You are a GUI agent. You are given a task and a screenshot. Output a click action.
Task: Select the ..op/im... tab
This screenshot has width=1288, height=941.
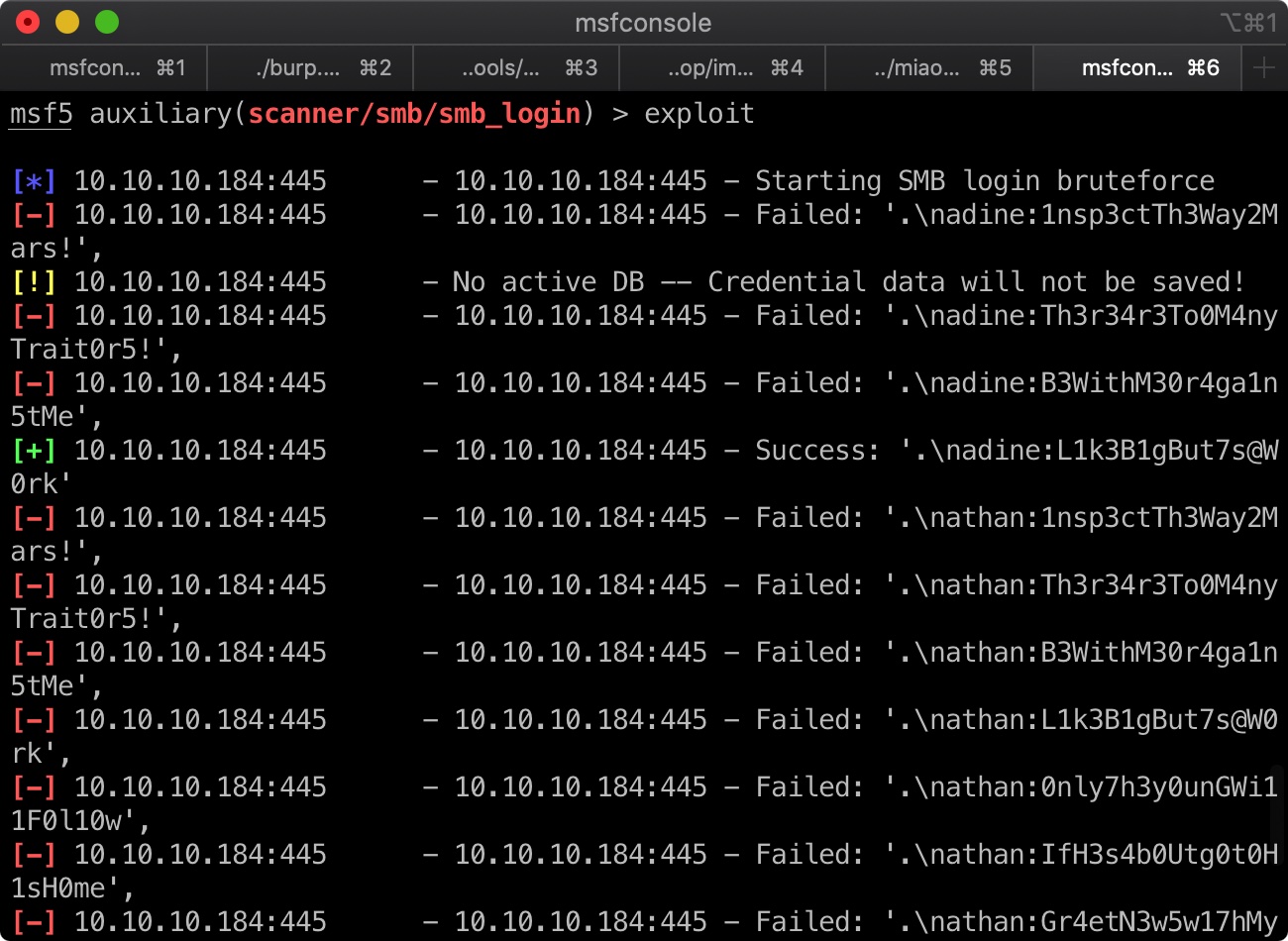[722, 67]
